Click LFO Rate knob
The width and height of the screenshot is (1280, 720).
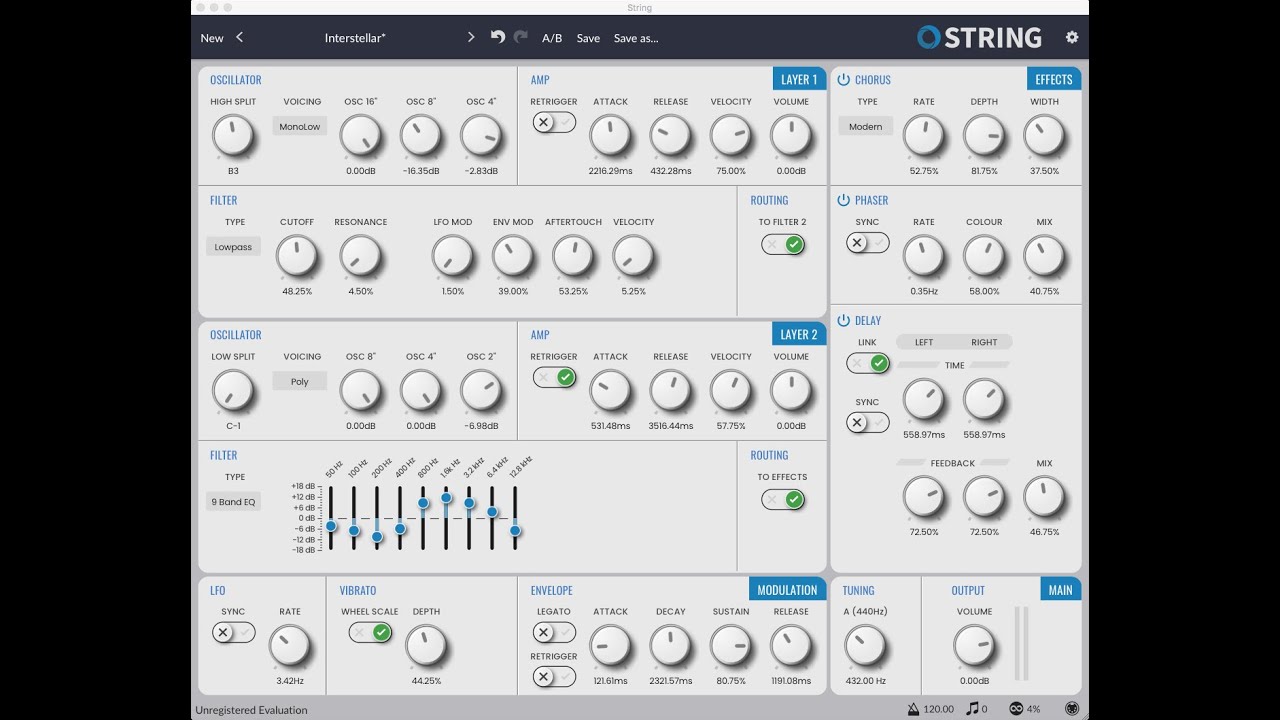point(290,645)
